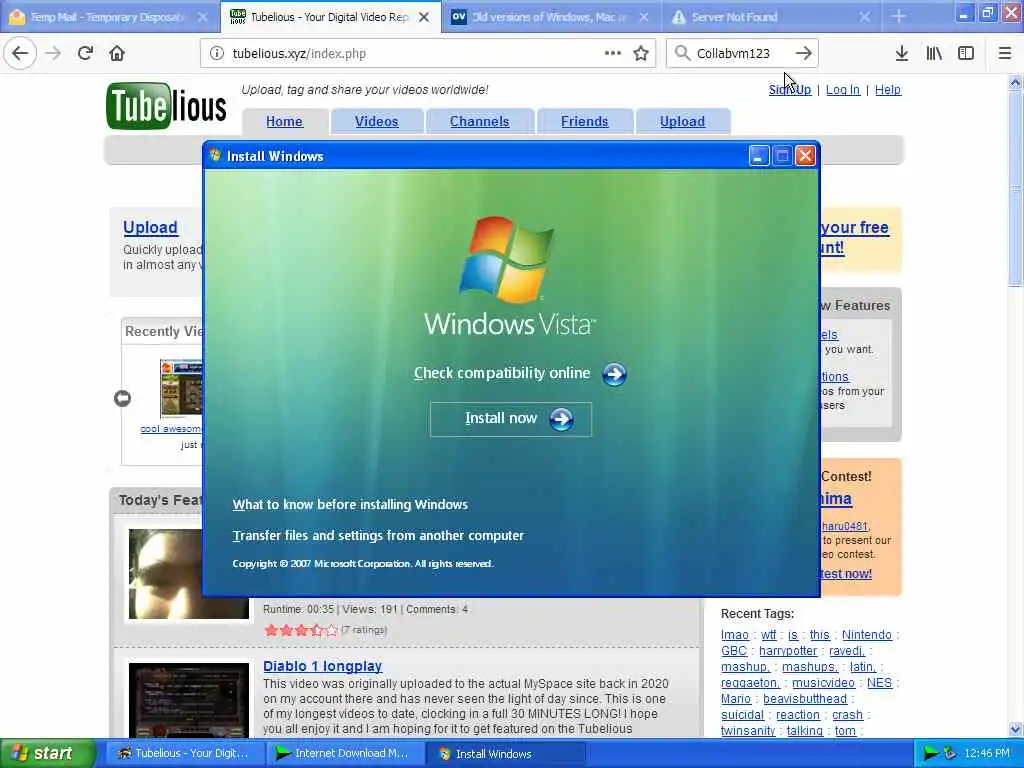Open the Firefox hamburger menu
Image resolution: width=1024 pixels, height=768 pixels.
coord(1005,54)
